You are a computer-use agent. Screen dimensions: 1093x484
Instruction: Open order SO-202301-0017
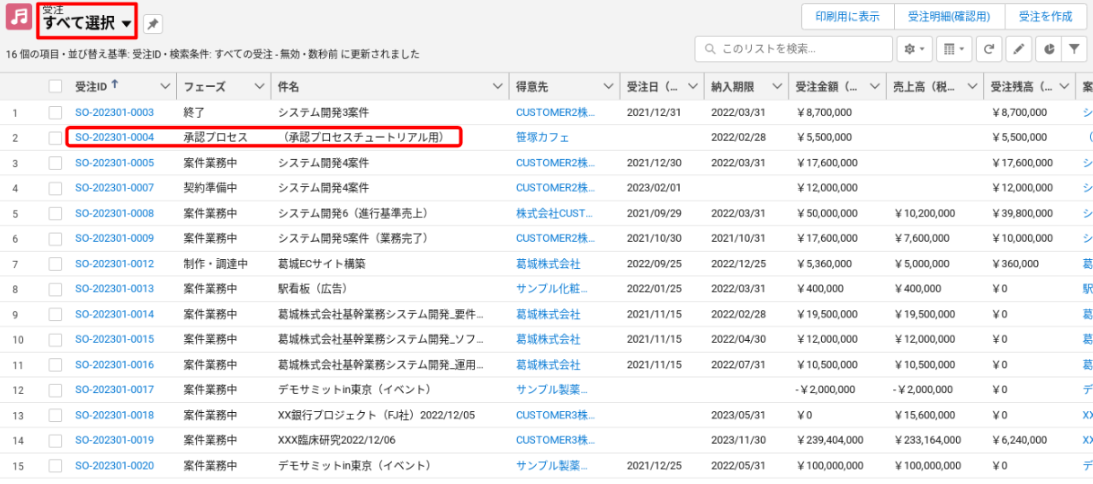[x=114, y=390]
